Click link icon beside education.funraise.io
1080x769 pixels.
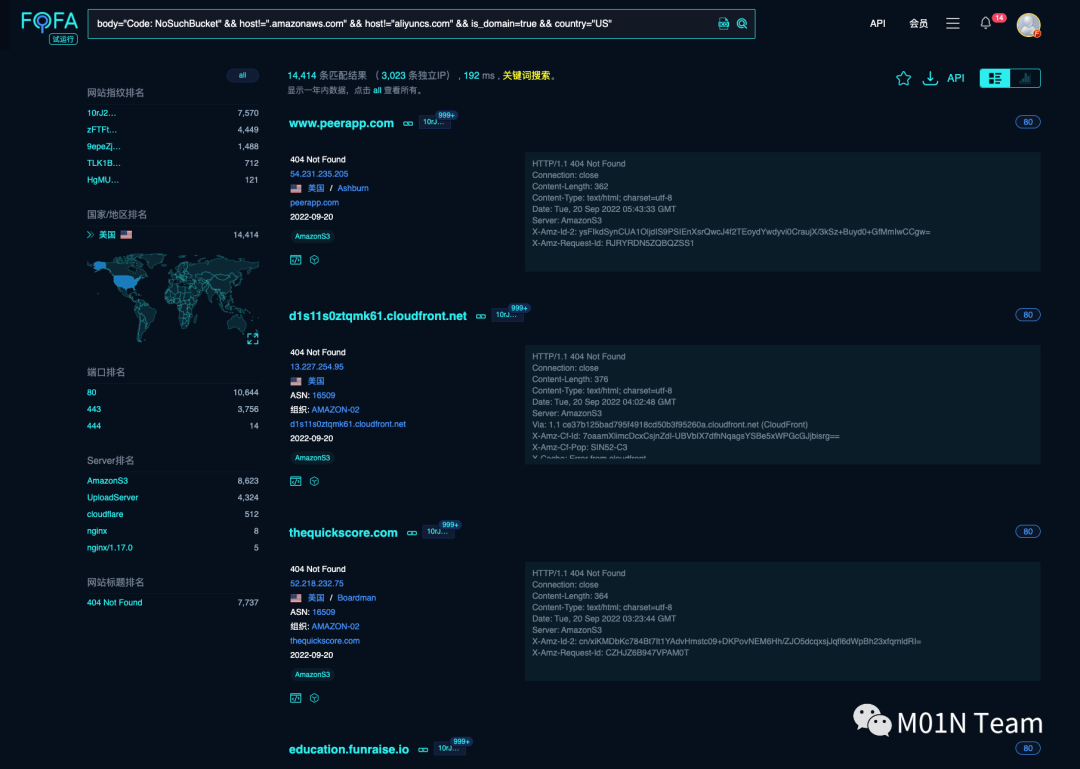(x=423, y=750)
